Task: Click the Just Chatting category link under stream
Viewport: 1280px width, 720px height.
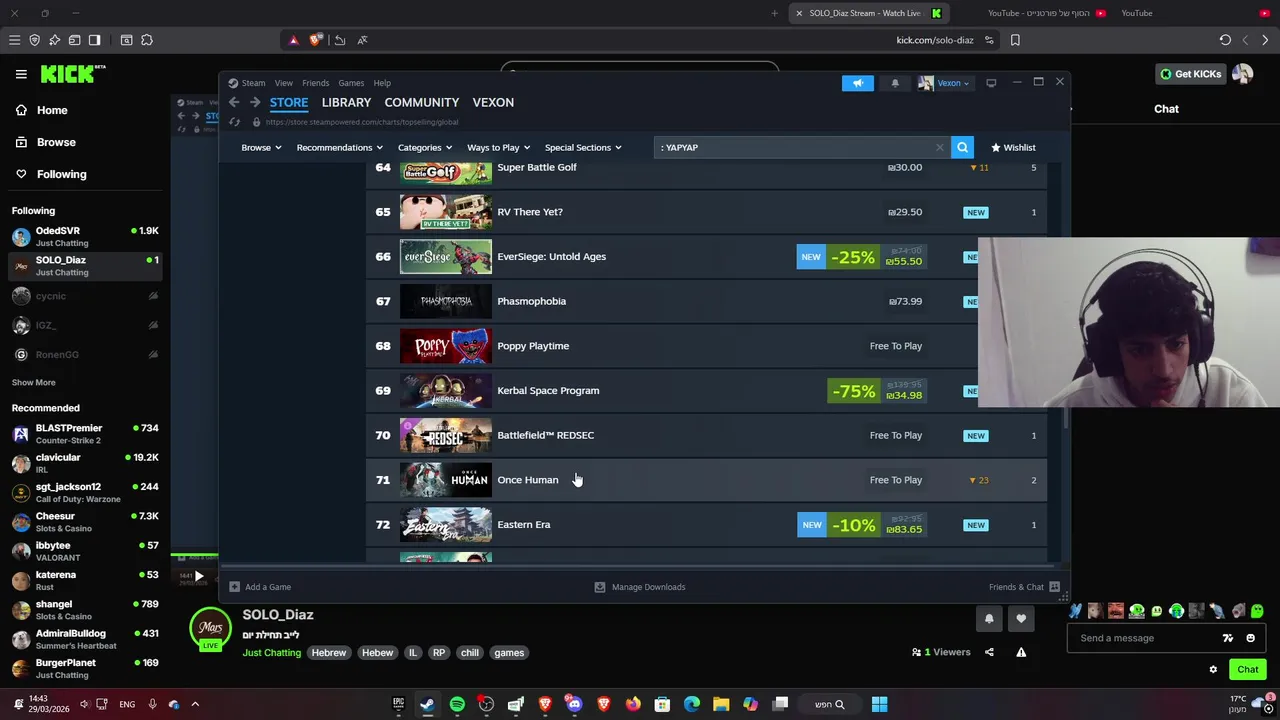Action: (x=271, y=653)
